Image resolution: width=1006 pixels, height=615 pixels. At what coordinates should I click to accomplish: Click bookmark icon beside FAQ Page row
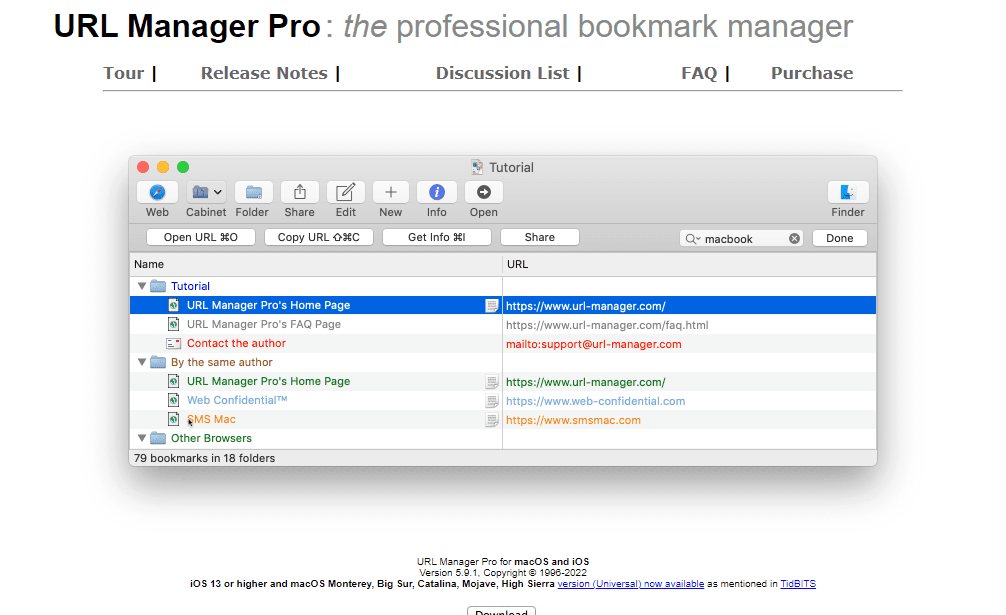click(173, 324)
